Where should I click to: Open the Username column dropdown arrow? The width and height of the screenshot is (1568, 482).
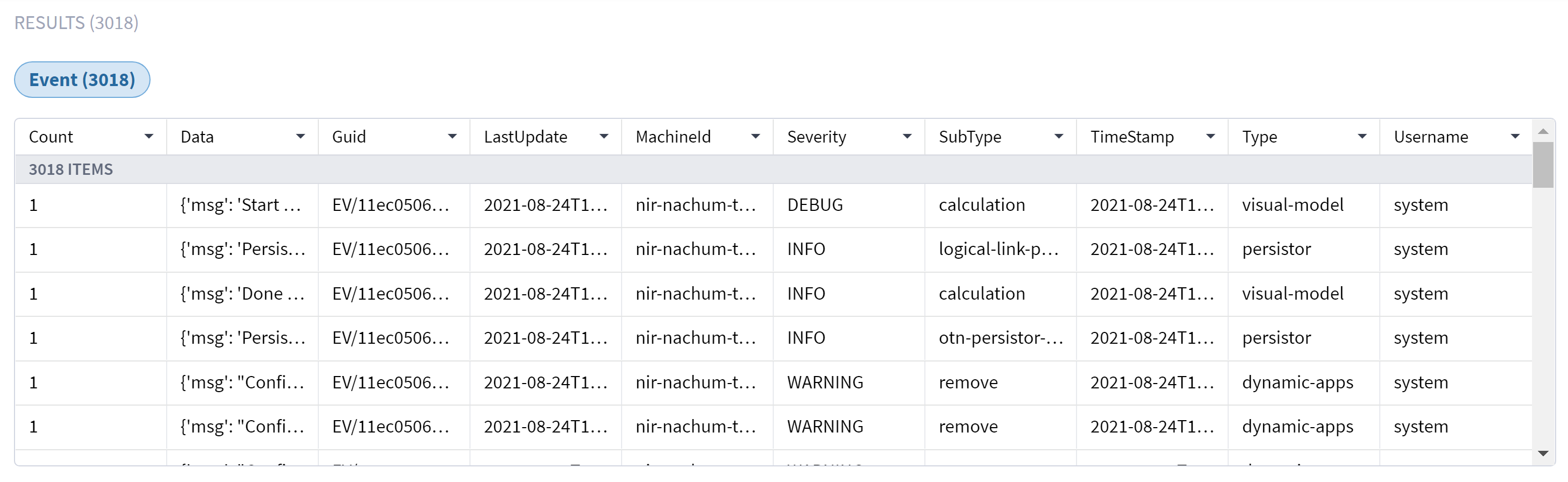[x=1514, y=137]
